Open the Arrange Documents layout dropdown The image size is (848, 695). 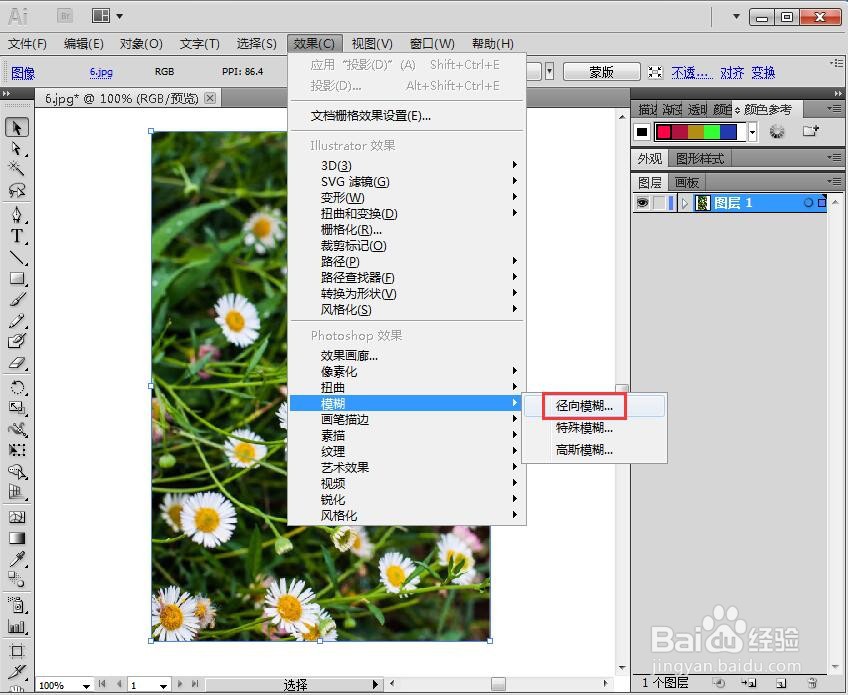click(x=107, y=16)
